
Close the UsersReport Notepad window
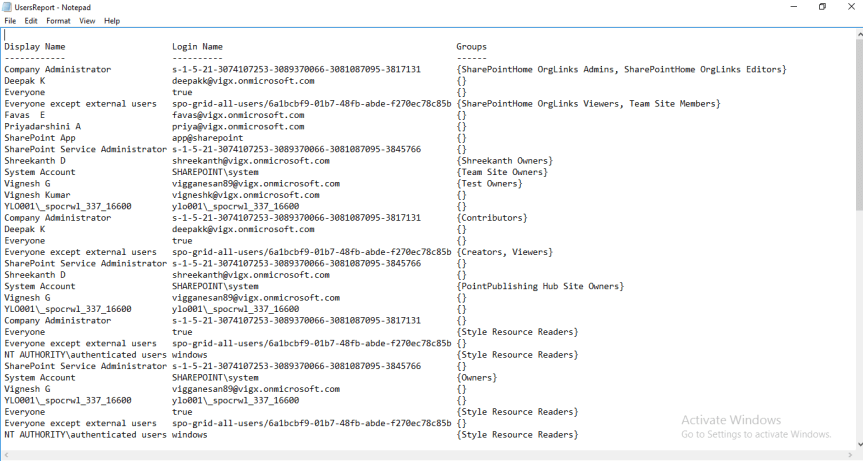click(x=851, y=6)
